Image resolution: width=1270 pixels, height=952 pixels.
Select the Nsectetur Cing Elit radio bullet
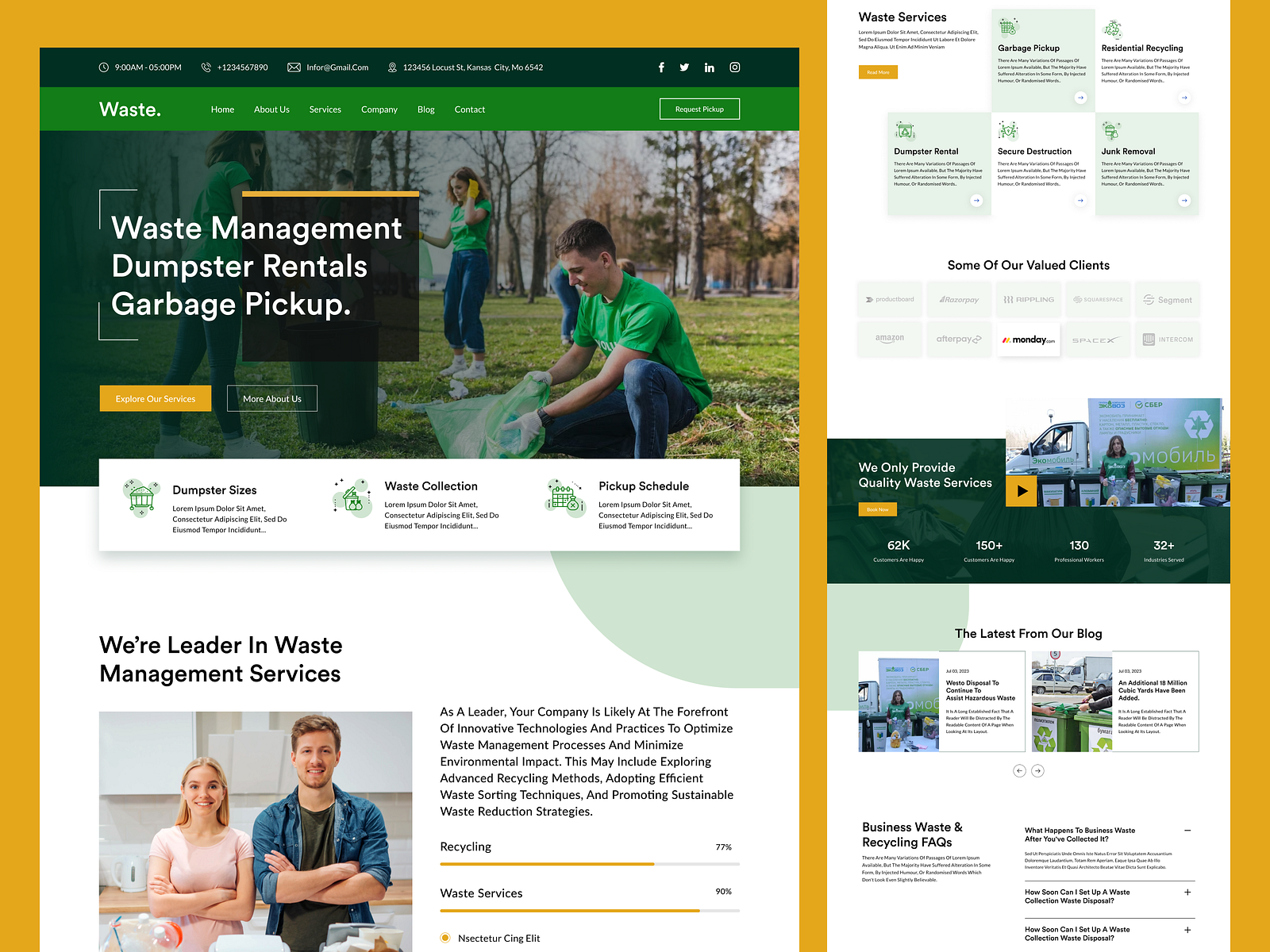click(x=444, y=937)
